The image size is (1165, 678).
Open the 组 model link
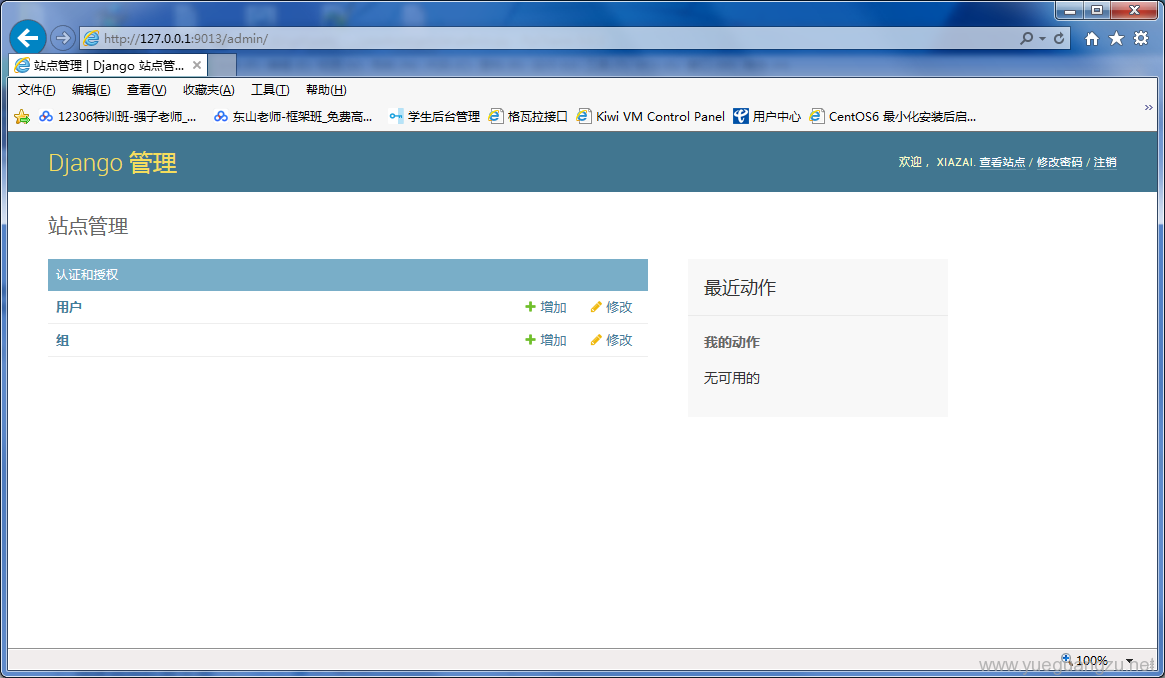(62, 340)
